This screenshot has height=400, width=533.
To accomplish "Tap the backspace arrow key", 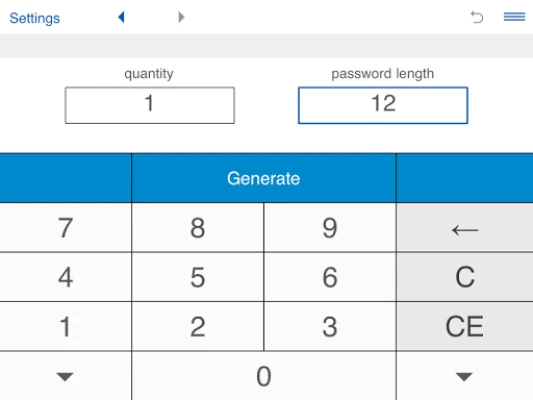I will pyautogui.click(x=465, y=228).
